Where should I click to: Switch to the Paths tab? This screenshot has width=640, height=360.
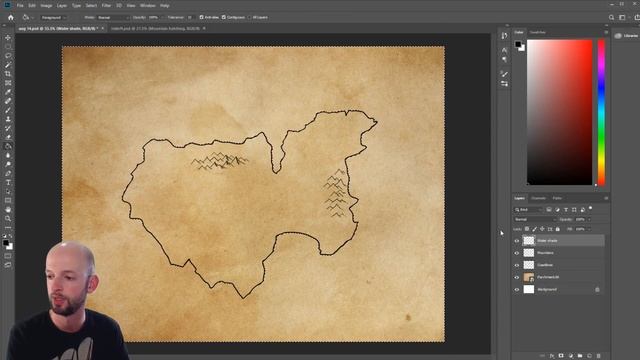tap(557, 198)
